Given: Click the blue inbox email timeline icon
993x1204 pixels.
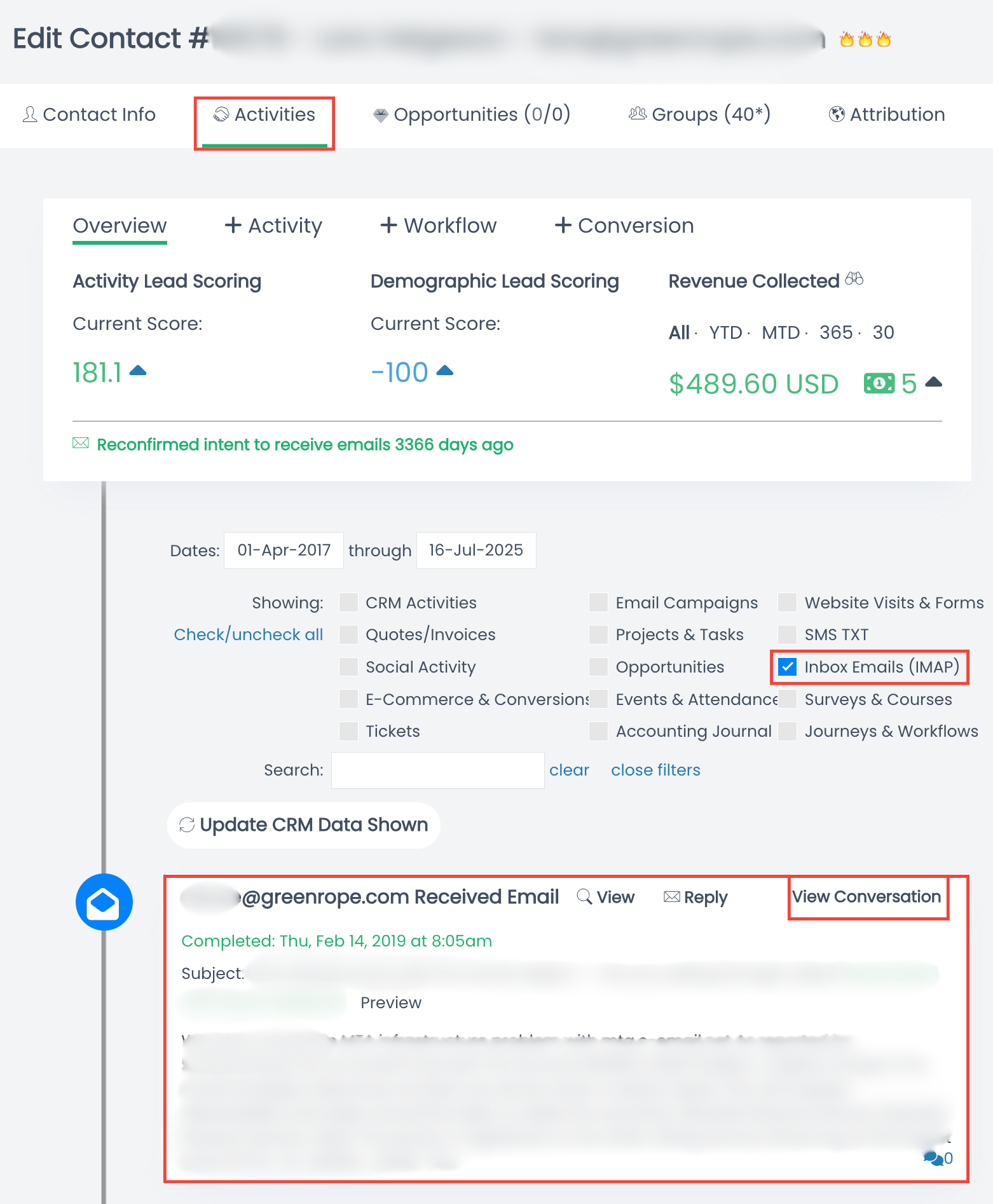Looking at the screenshot, I should (x=104, y=901).
